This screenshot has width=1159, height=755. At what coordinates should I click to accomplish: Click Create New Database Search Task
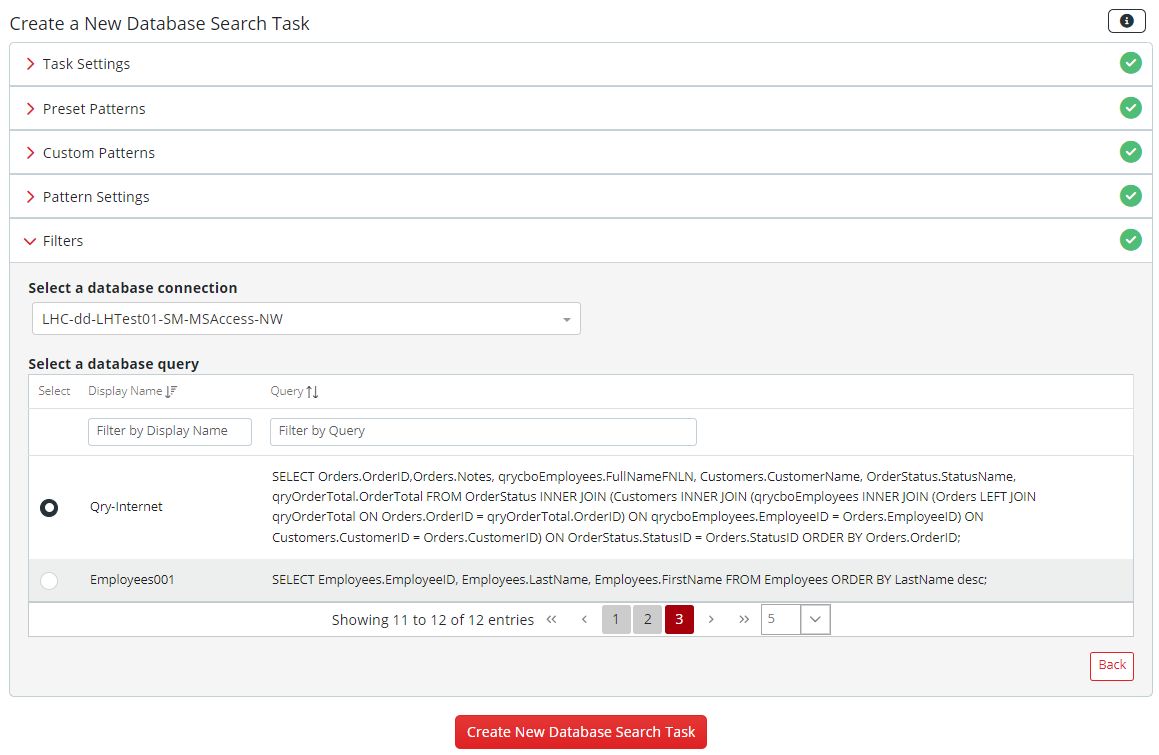[581, 732]
